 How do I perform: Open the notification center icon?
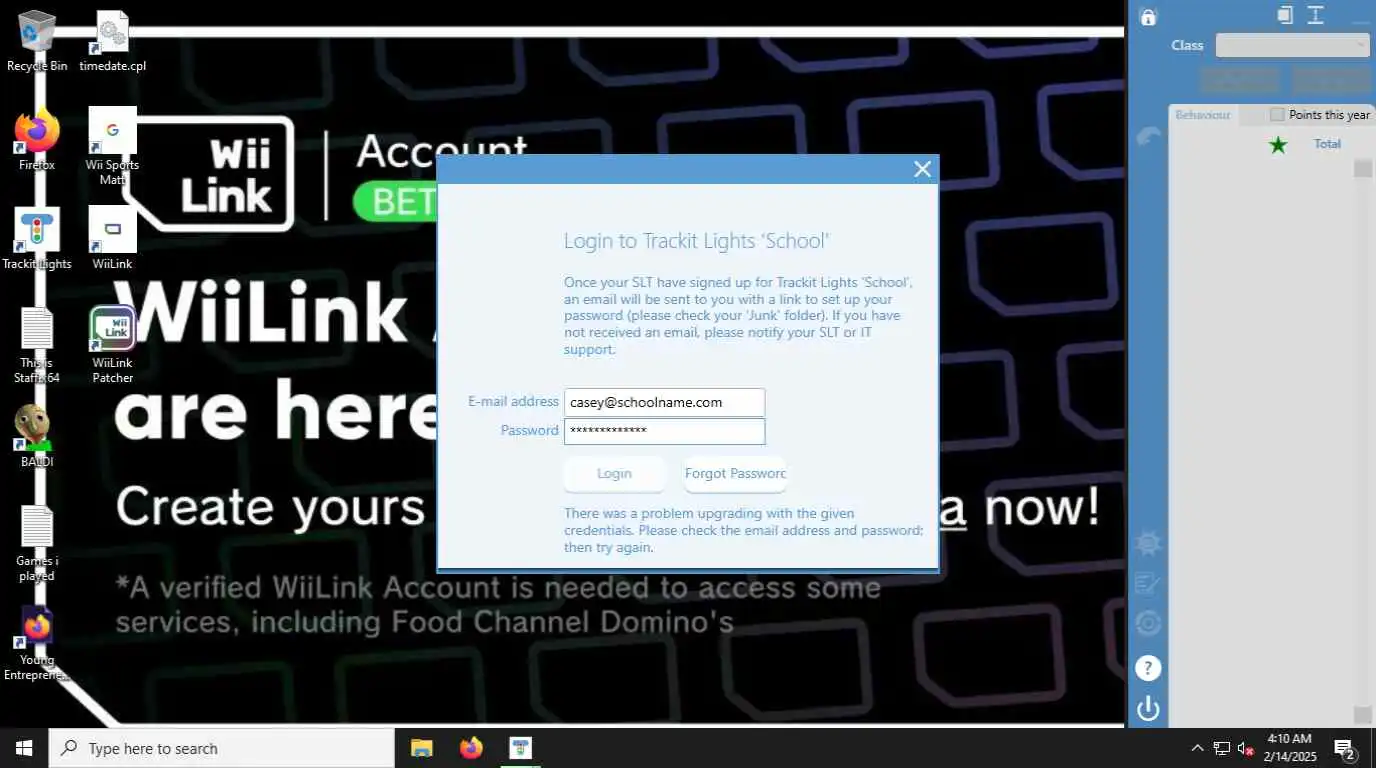tap(1345, 749)
